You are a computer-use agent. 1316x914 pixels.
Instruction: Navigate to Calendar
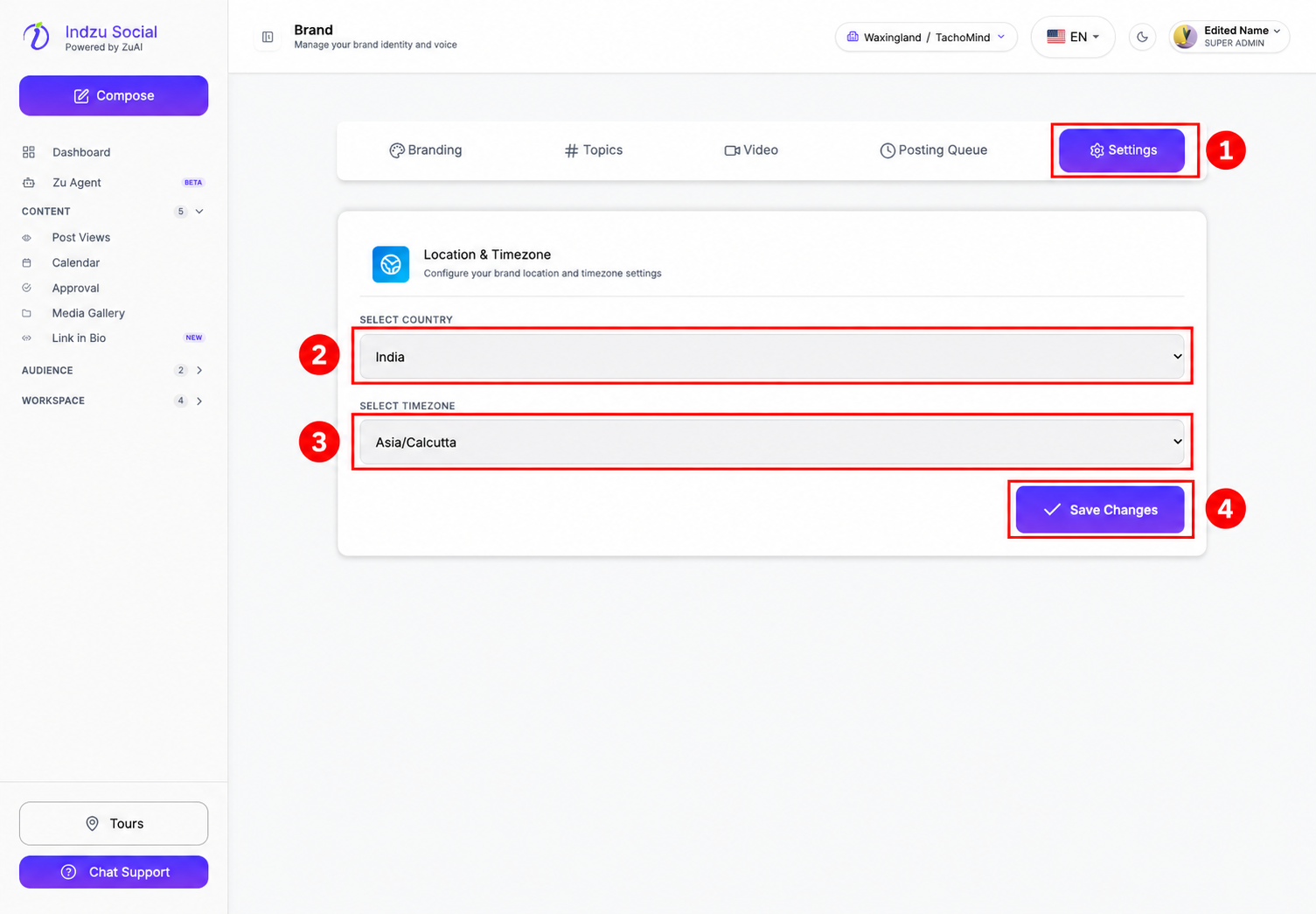click(76, 262)
